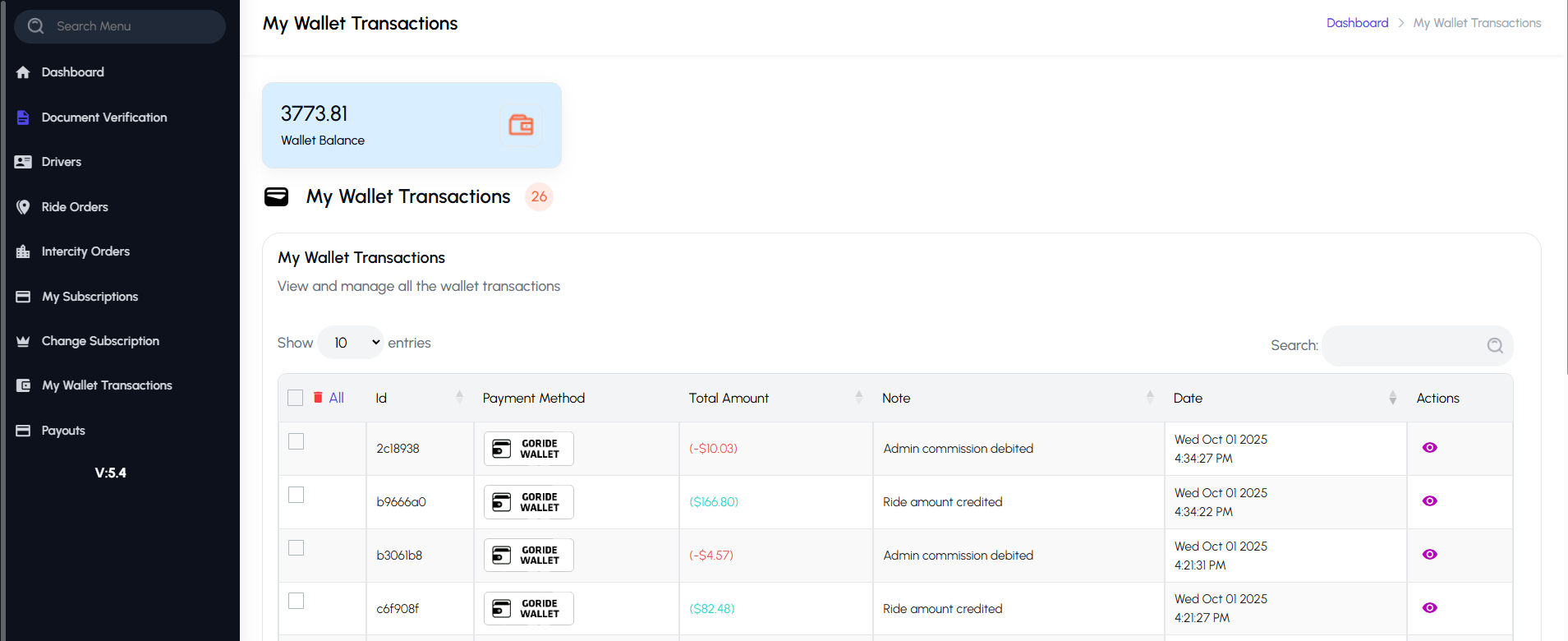1568x641 pixels.
Task: Open the show entries dropdown
Action: click(x=352, y=343)
